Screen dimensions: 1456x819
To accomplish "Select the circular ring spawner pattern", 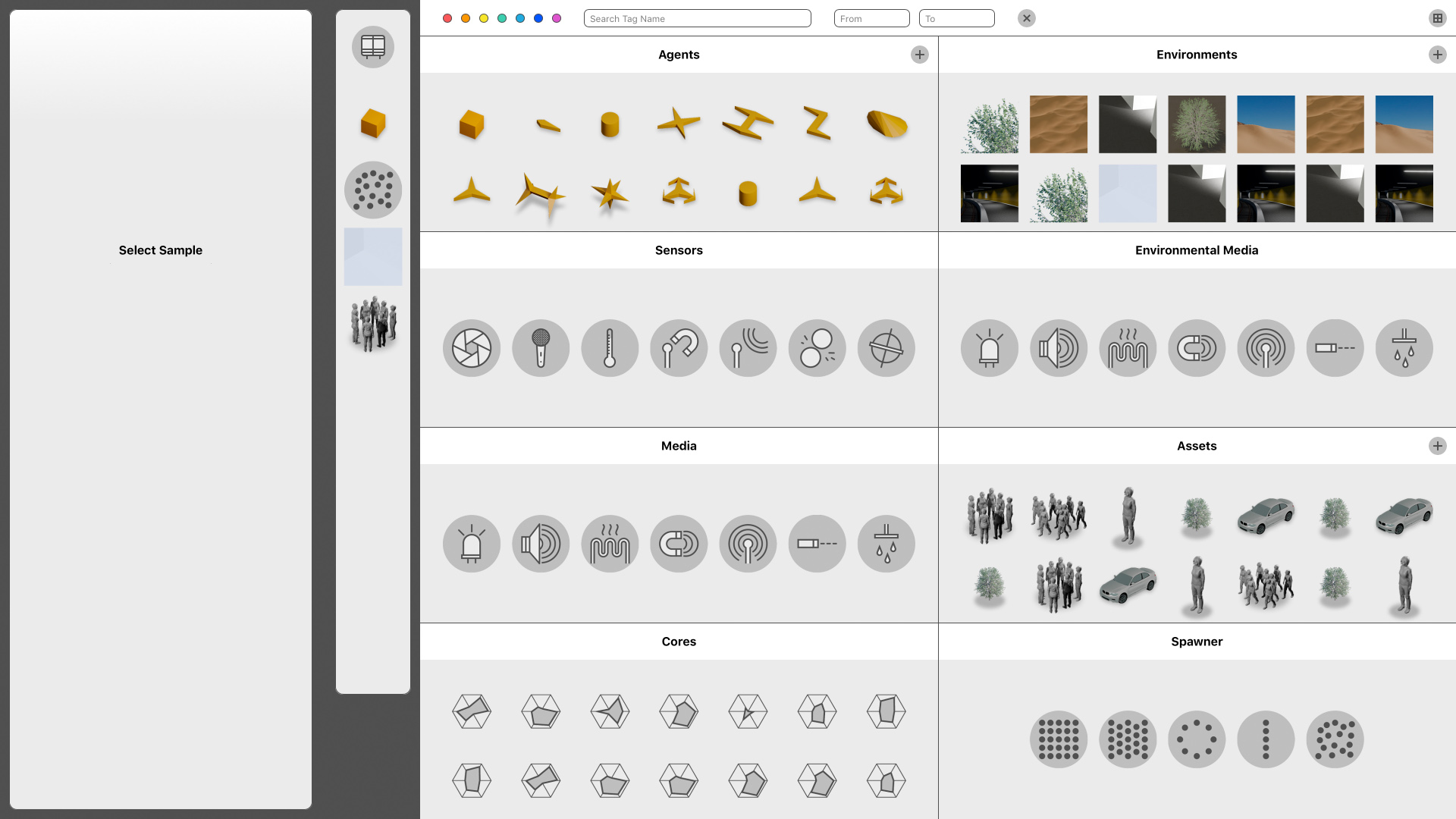I will (x=1197, y=739).
